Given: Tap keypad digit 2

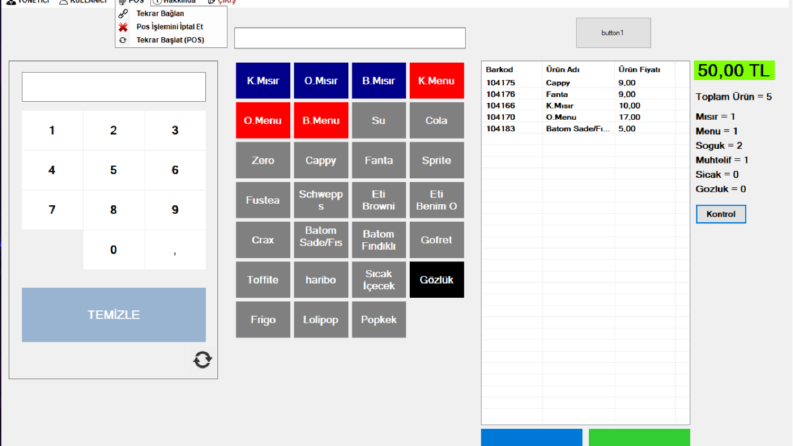Looking at the screenshot, I should pyautogui.click(x=113, y=130).
